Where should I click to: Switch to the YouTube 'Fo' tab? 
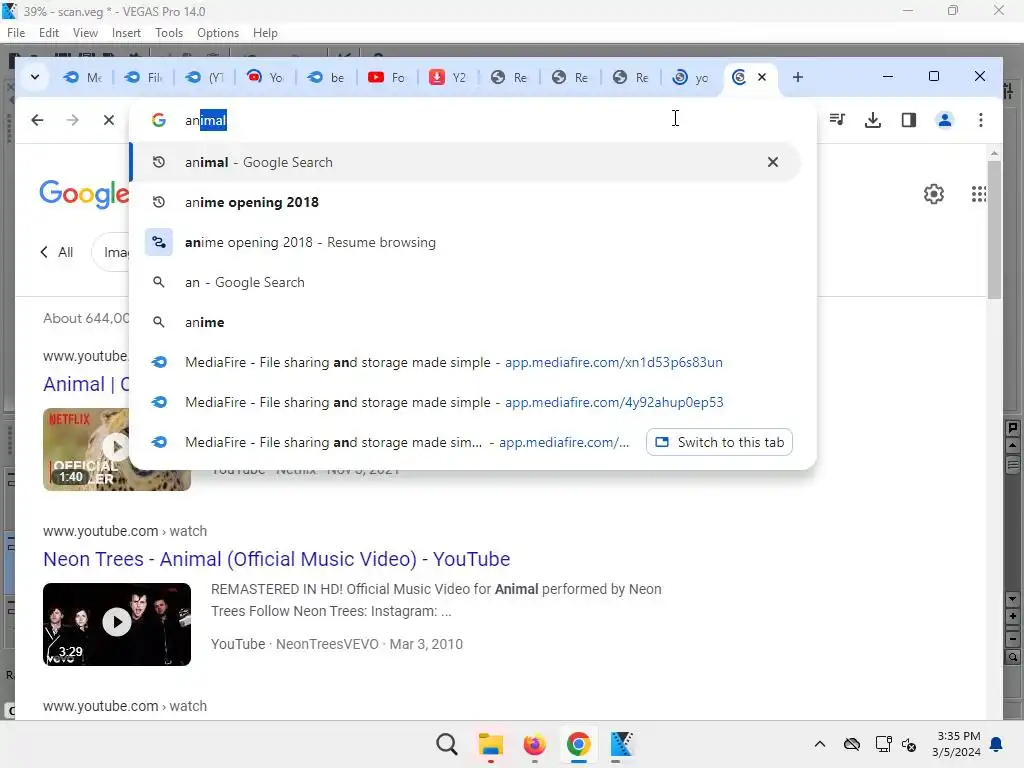point(387,78)
